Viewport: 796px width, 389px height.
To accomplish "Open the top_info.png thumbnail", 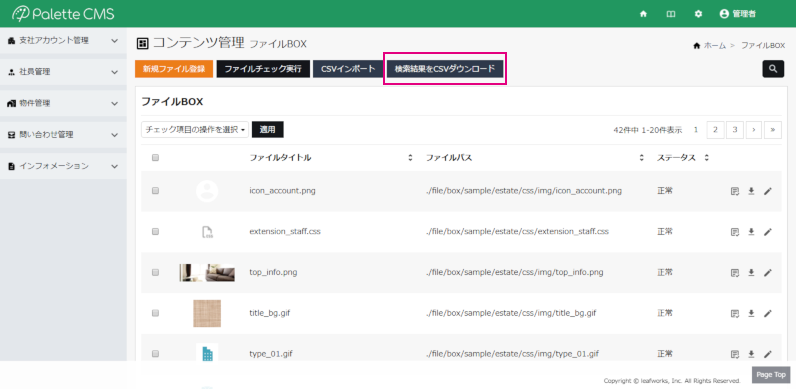I will click(x=207, y=273).
